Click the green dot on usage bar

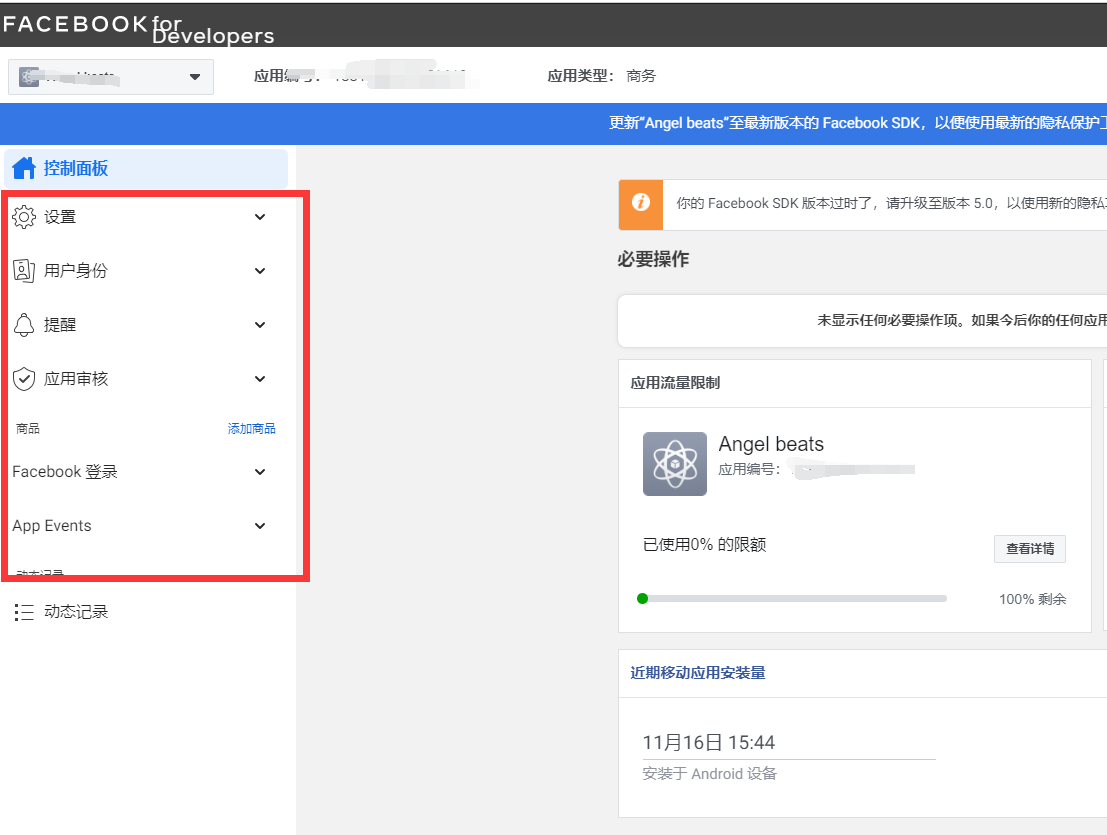pyautogui.click(x=642, y=599)
